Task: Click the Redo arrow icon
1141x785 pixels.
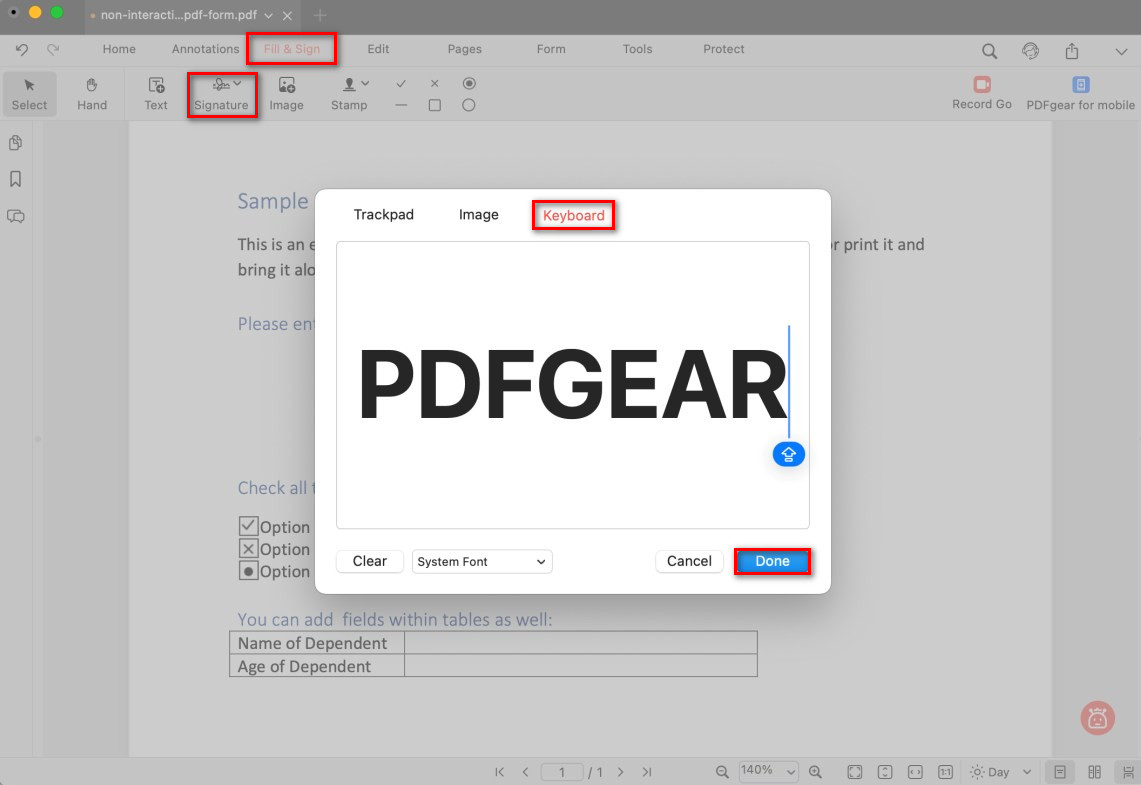Action: [x=53, y=49]
